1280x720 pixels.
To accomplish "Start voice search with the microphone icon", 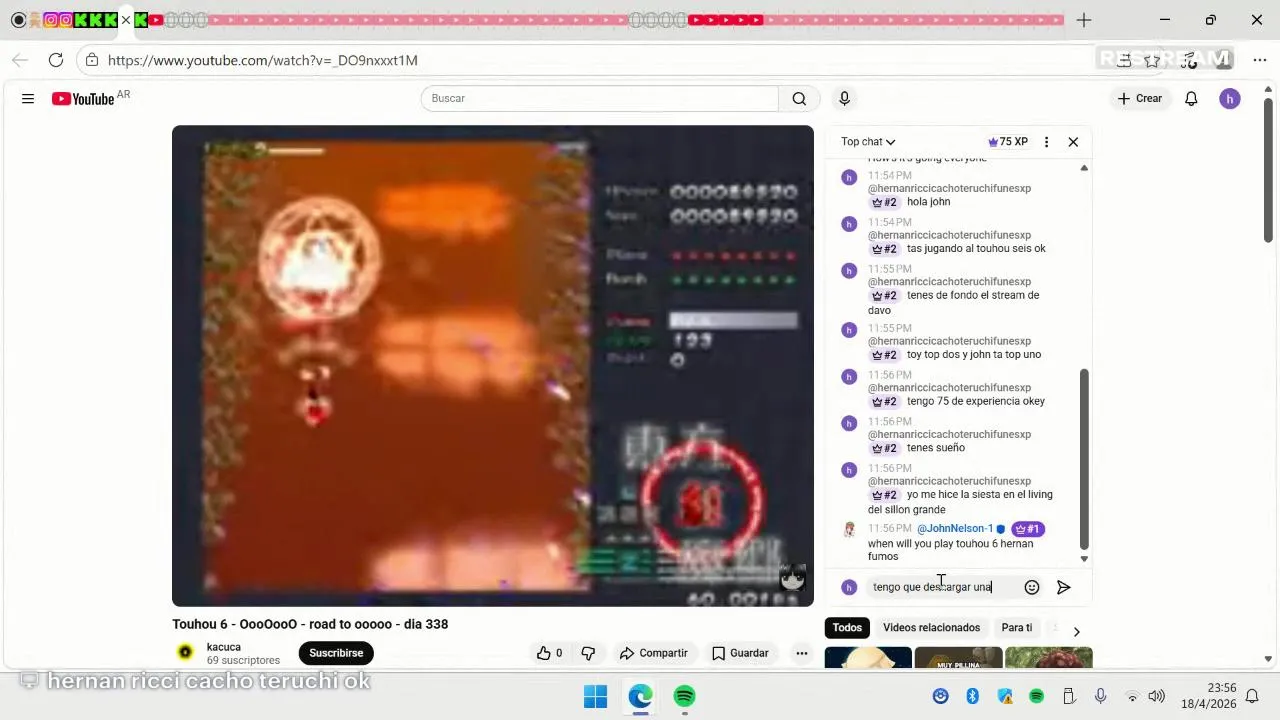I will click(x=844, y=98).
